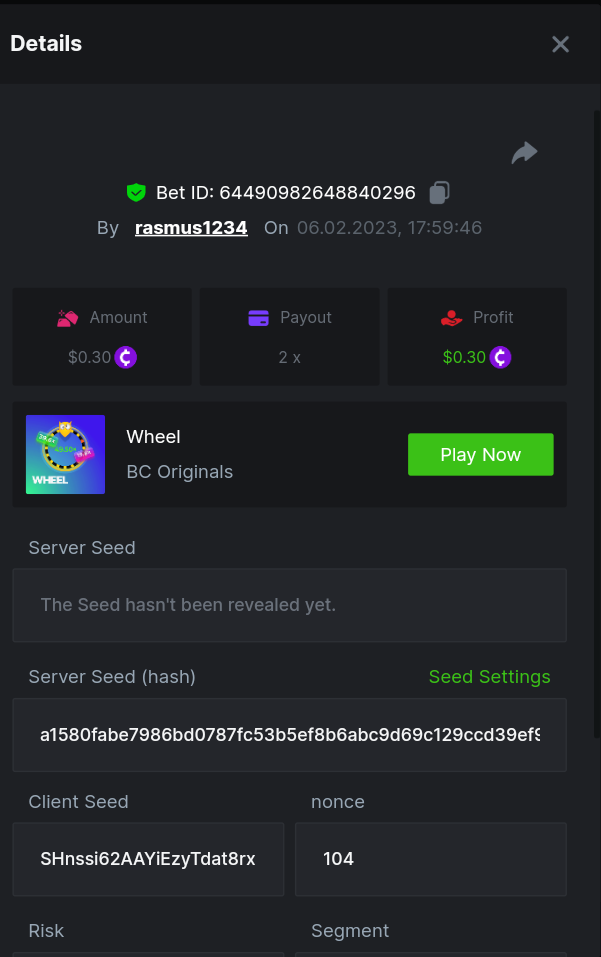This screenshot has width=601, height=957.
Task: Click the Server Seed field
Action: click(289, 605)
